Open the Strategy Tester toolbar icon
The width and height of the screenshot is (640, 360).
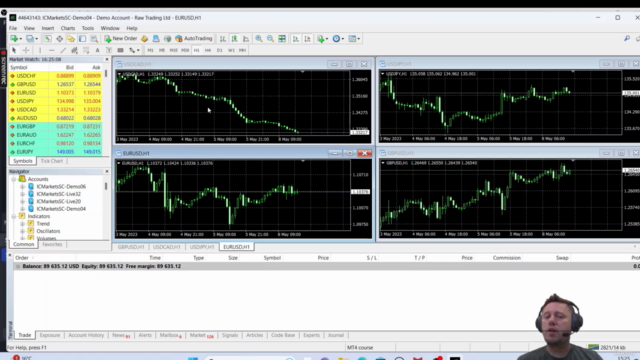point(94,39)
